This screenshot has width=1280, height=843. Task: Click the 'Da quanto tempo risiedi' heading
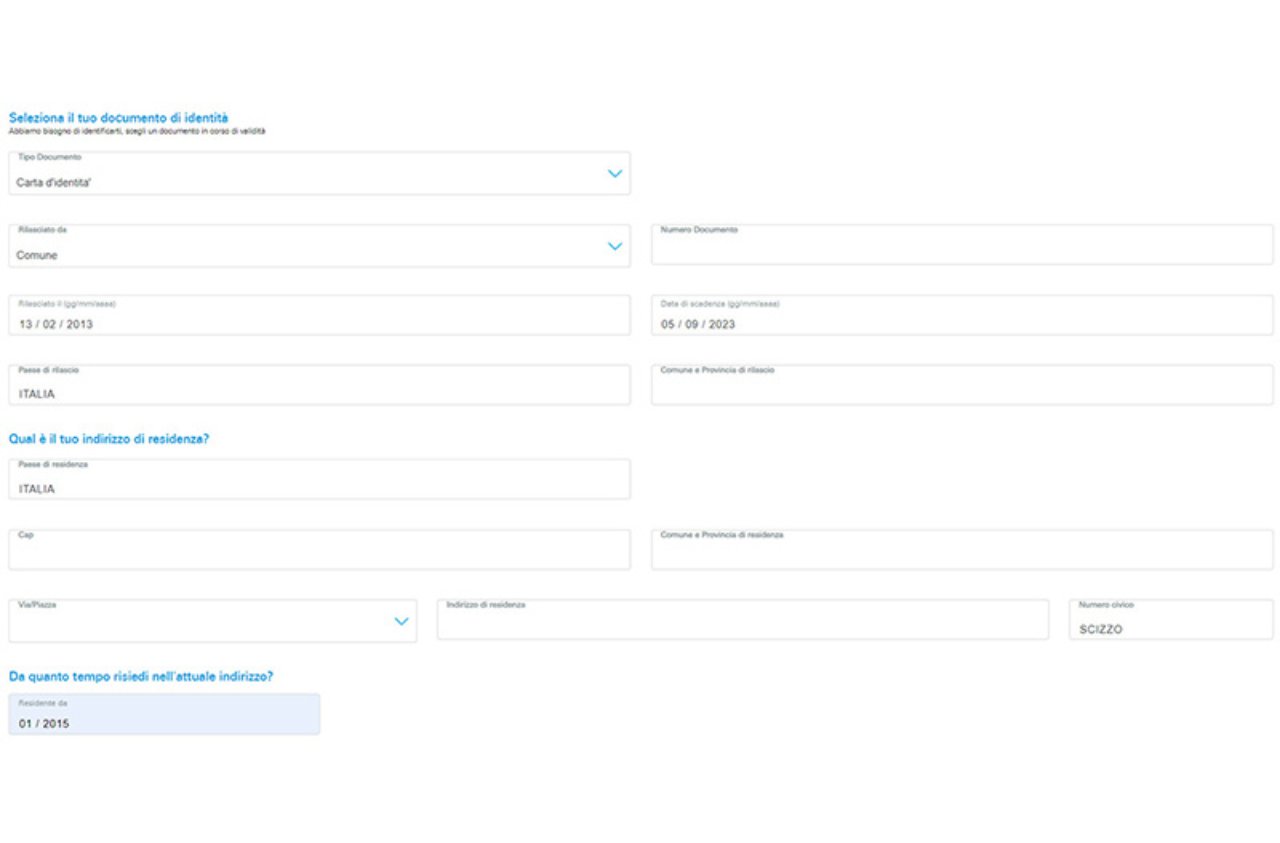pyautogui.click(x=141, y=677)
